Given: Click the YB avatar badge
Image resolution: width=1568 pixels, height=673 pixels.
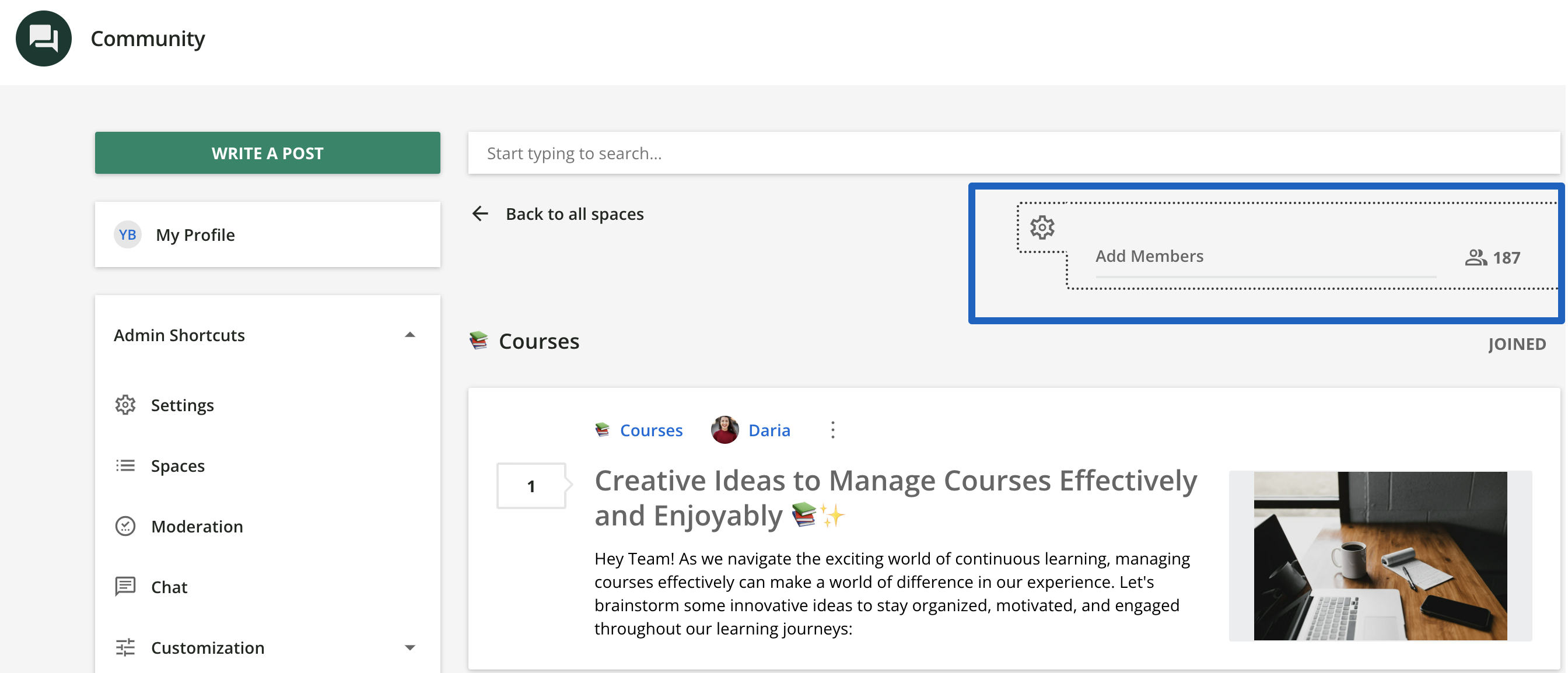Looking at the screenshot, I should (127, 234).
